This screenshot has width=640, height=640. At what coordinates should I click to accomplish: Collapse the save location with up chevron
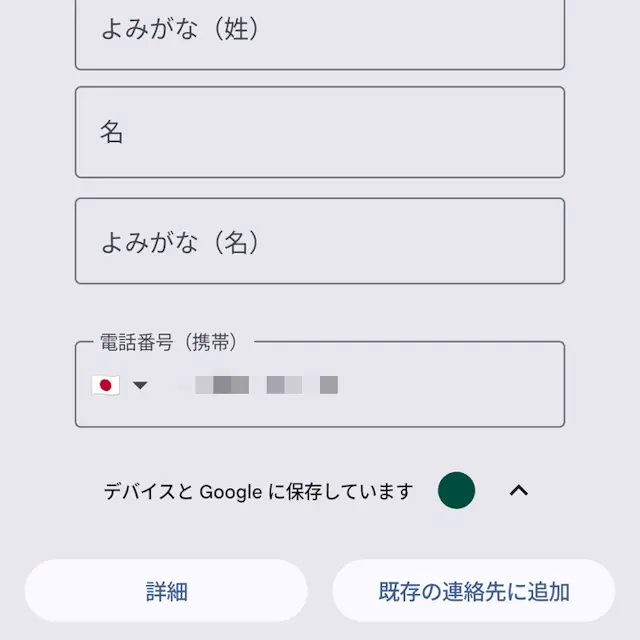coord(519,490)
